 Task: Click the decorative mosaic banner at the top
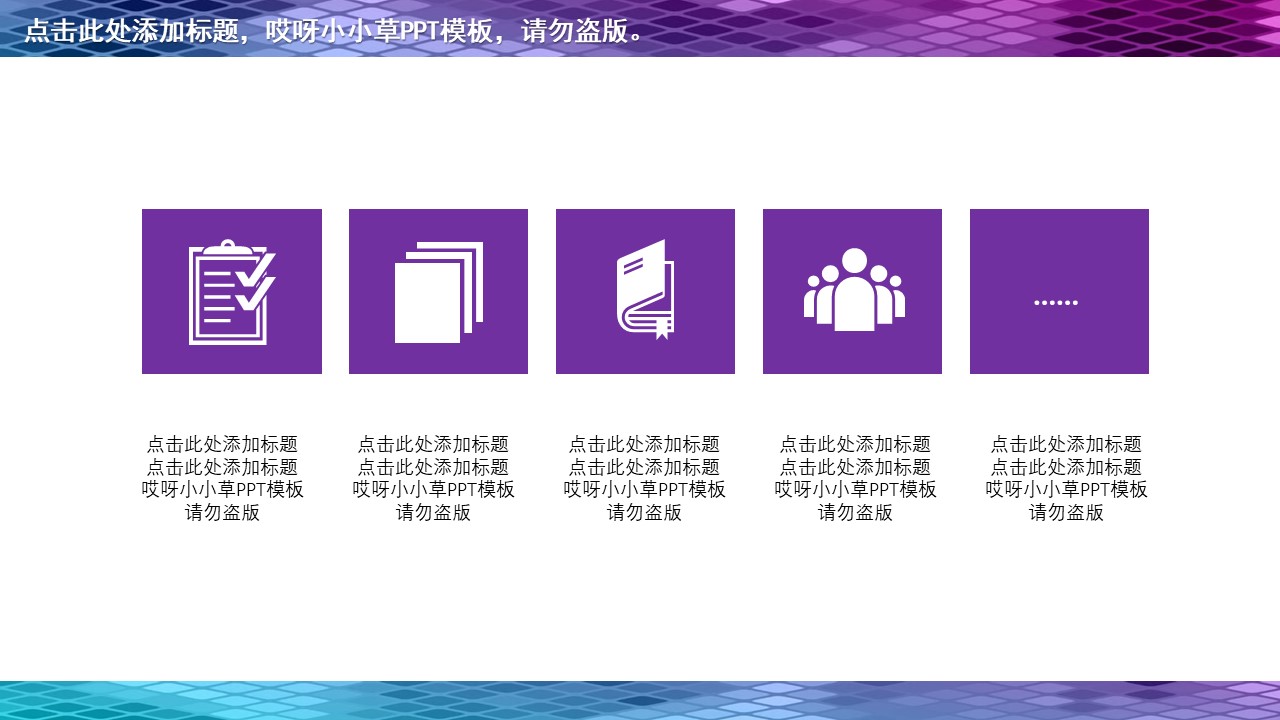(x=900, y=25)
